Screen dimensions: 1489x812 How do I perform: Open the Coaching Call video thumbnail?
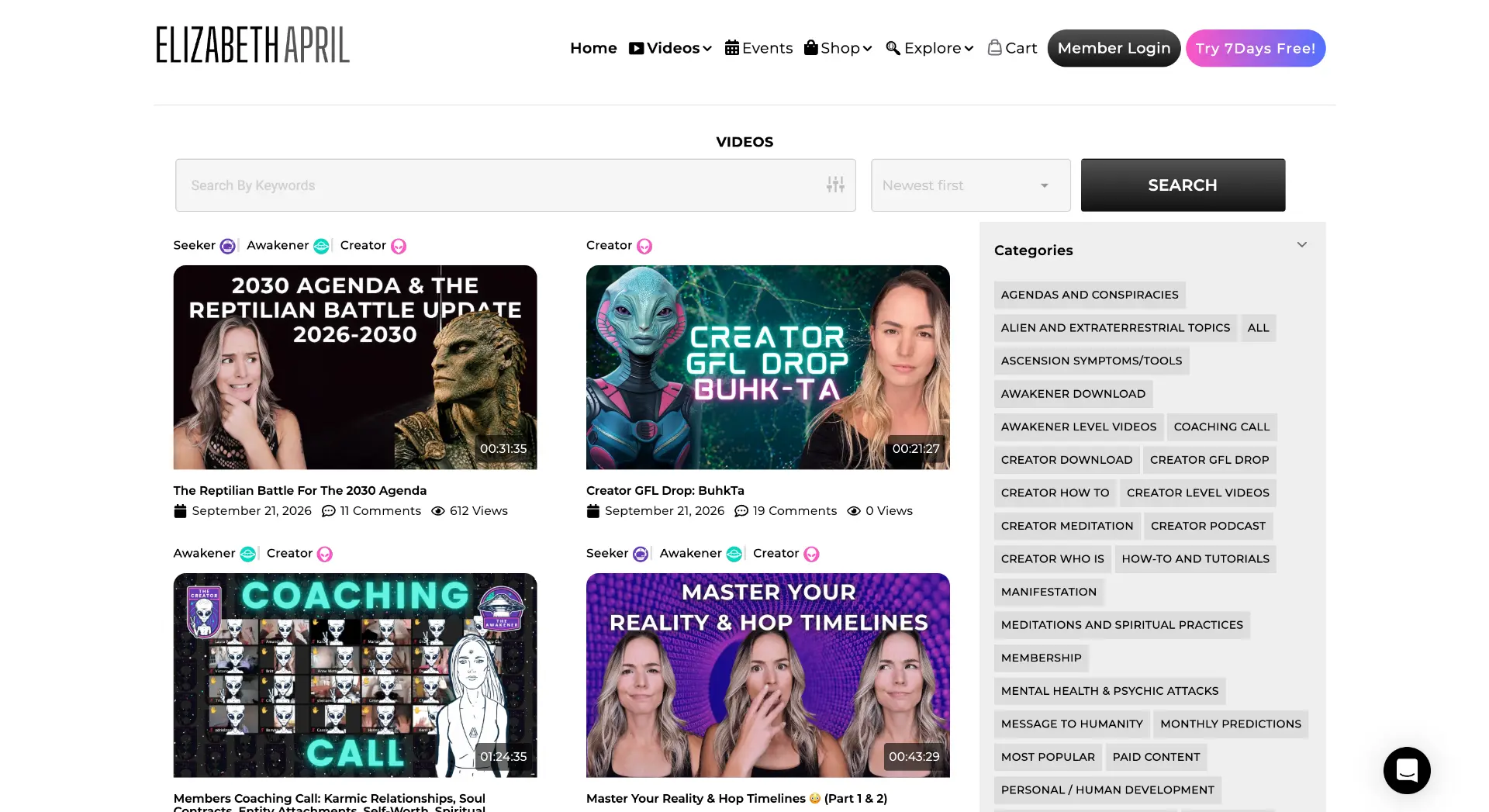[x=355, y=676]
